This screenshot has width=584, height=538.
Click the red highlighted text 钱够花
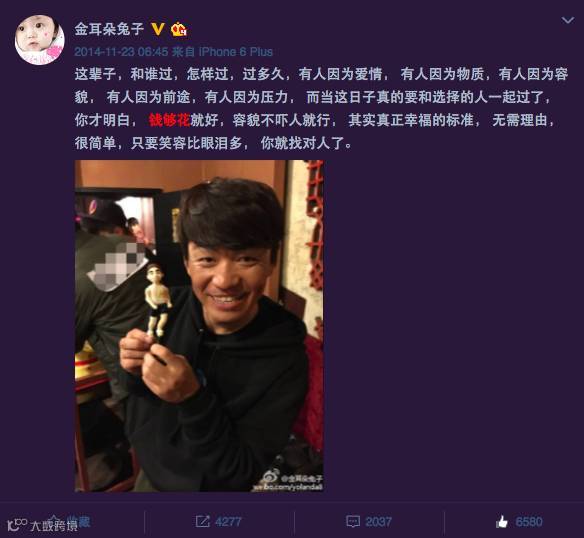[169, 120]
